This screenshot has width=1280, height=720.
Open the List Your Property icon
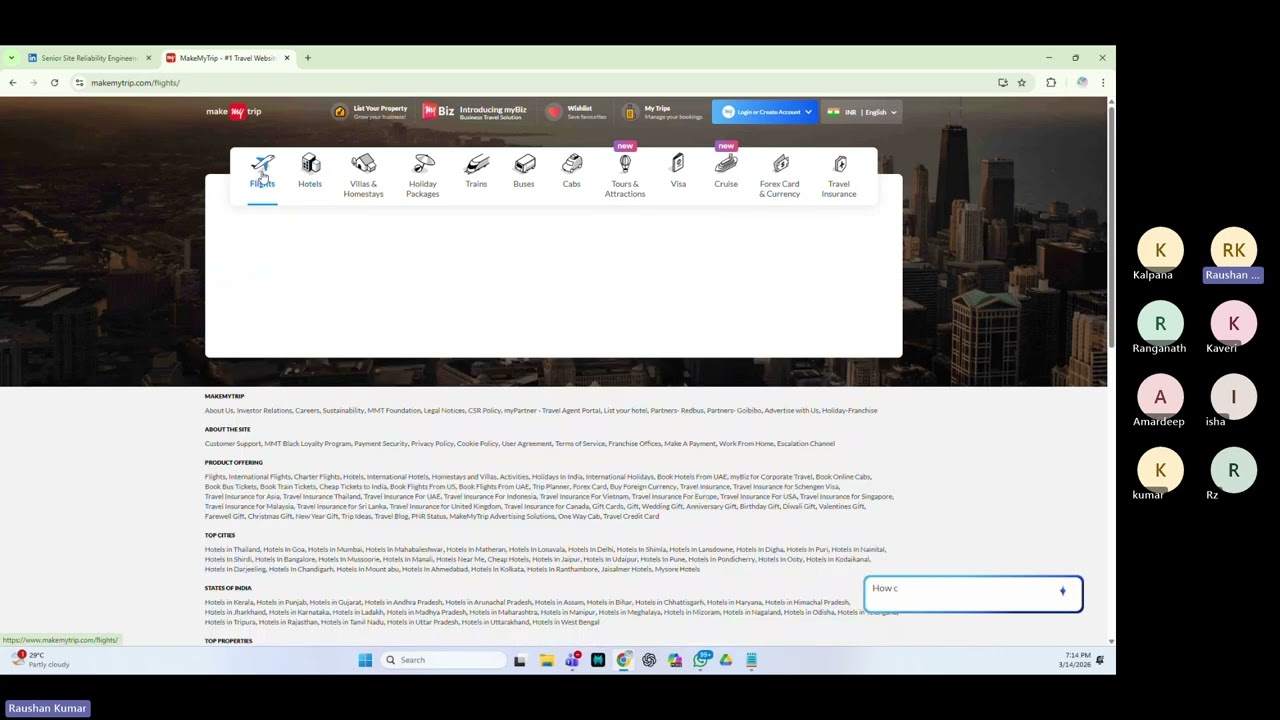click(x=340, y=112)
